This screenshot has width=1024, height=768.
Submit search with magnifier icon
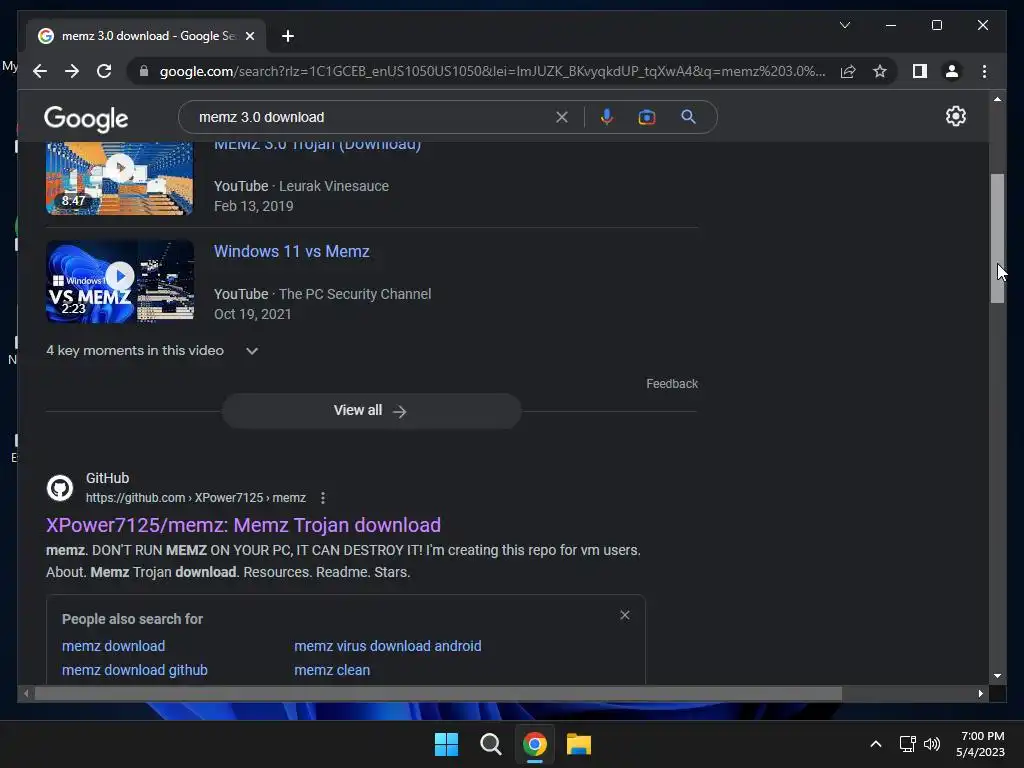(x=688, y=117)
